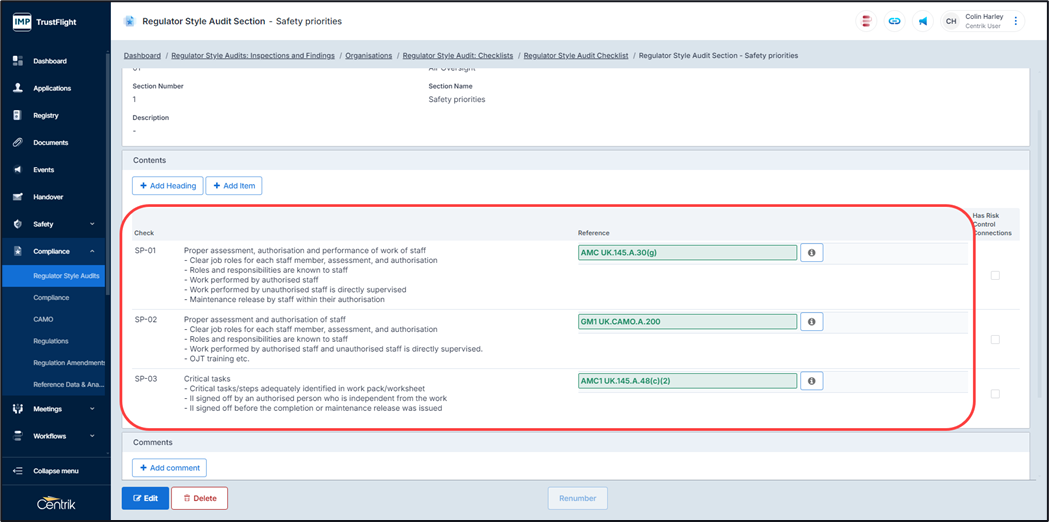Click the AMC UK.145.A.30(g) reference field
1049x522 pixels.
click(687, 253)
